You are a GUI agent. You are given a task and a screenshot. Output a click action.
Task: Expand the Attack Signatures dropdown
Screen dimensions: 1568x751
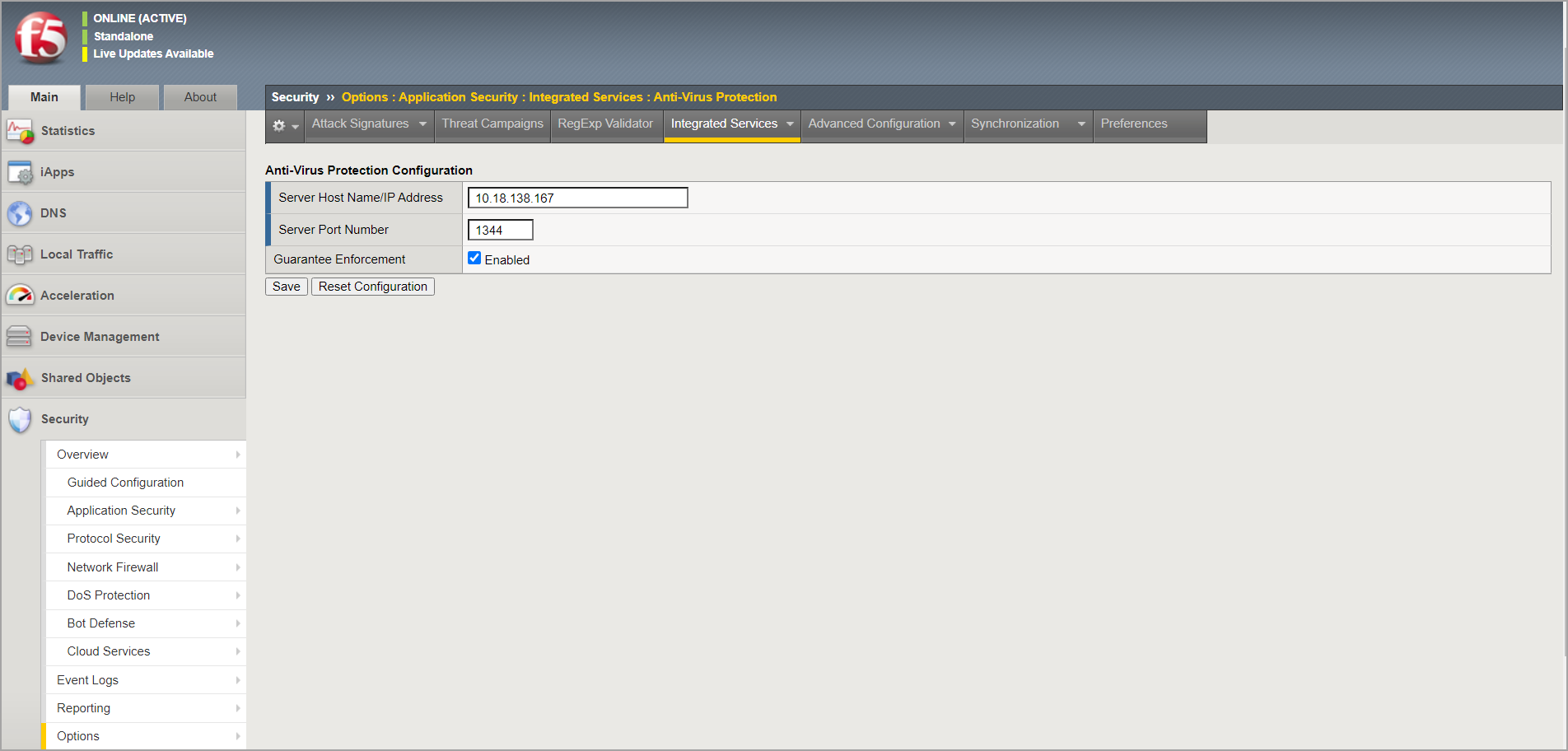(422, 124)
